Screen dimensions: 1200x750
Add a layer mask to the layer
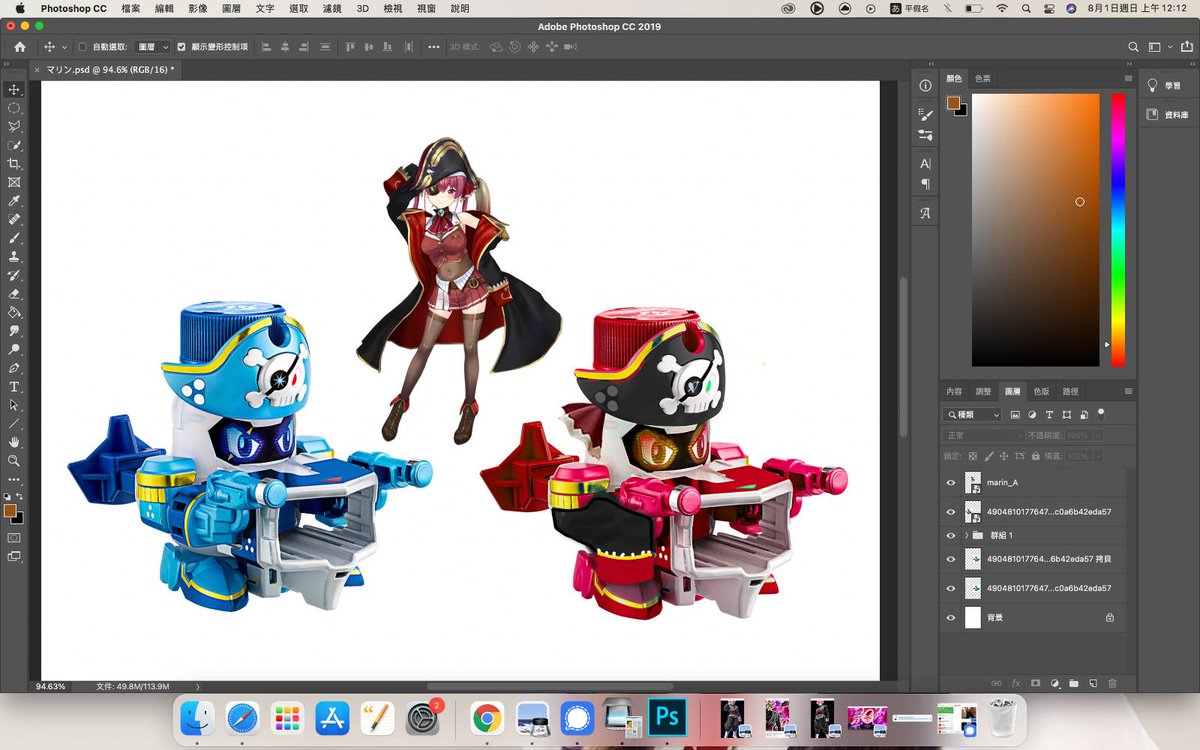click(x=1035, y=683)
